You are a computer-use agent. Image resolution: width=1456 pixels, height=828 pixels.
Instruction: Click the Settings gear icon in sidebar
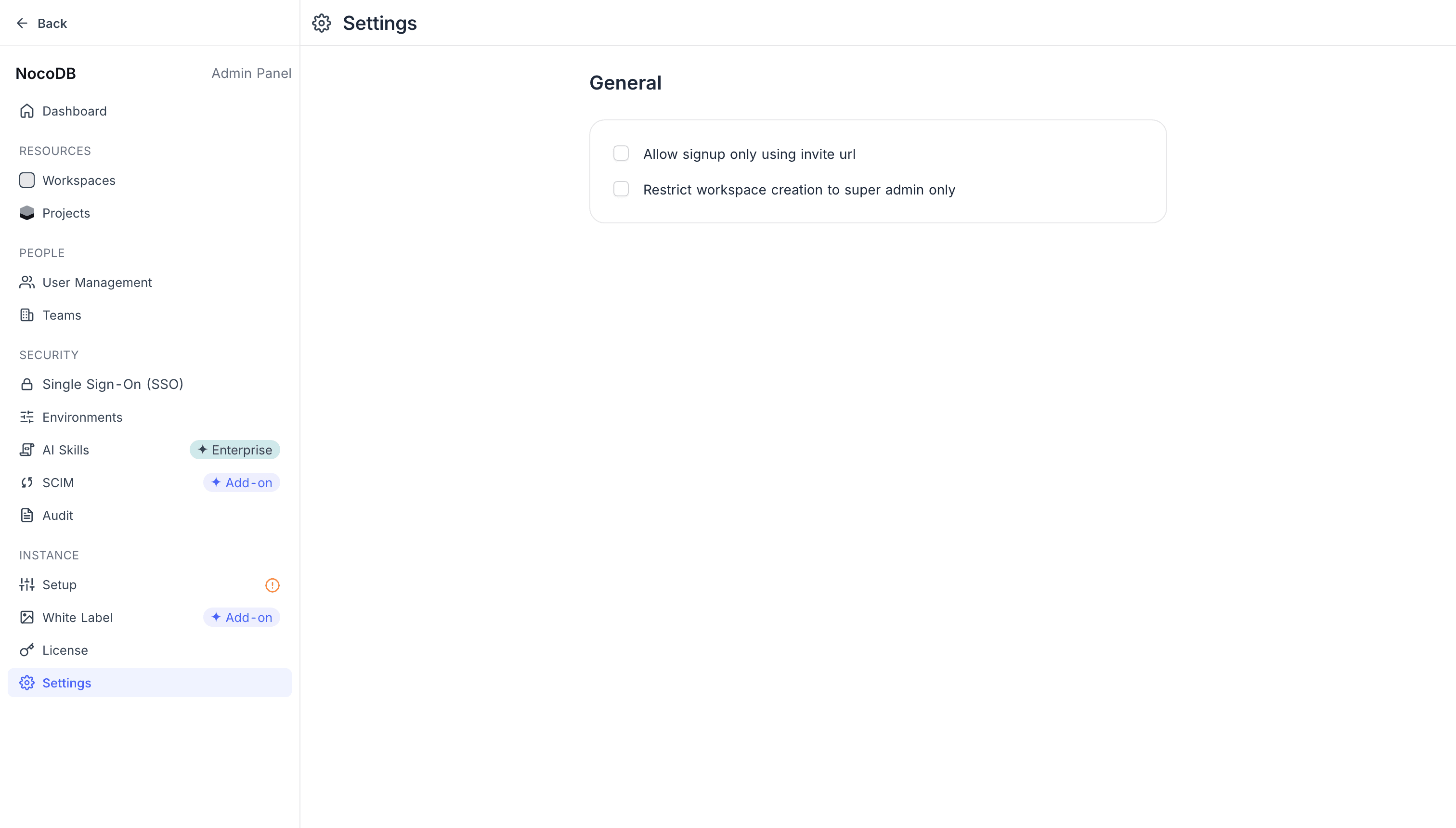pos(27,683)
